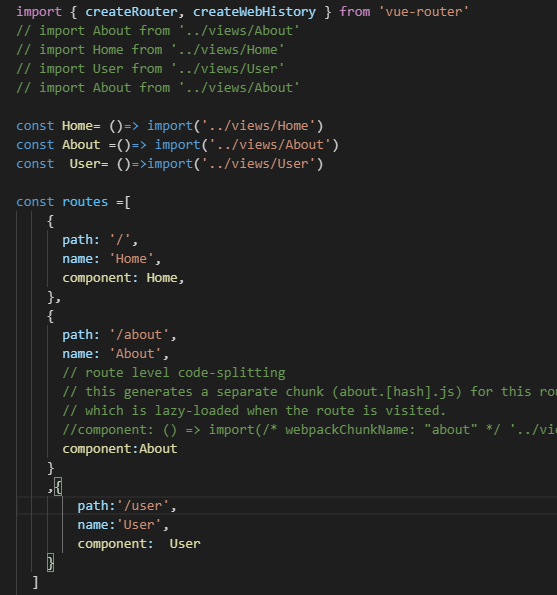Screen dimensions: 557x595
Task: Click the lazy-loaded comment line
Action: 254,411
